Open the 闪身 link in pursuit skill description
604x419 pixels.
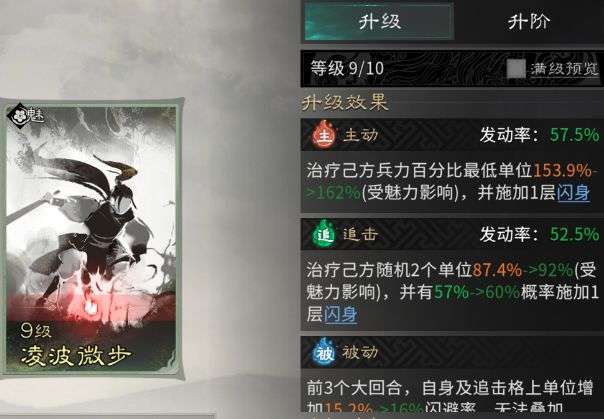[x=341, y=315]
